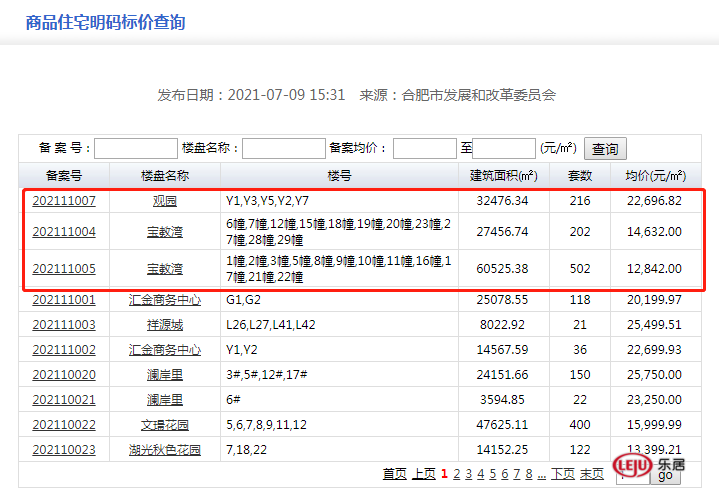This screenshot has width=719, height=501.
Task: Open record number 202110021
Action: [x=64, y=400]
